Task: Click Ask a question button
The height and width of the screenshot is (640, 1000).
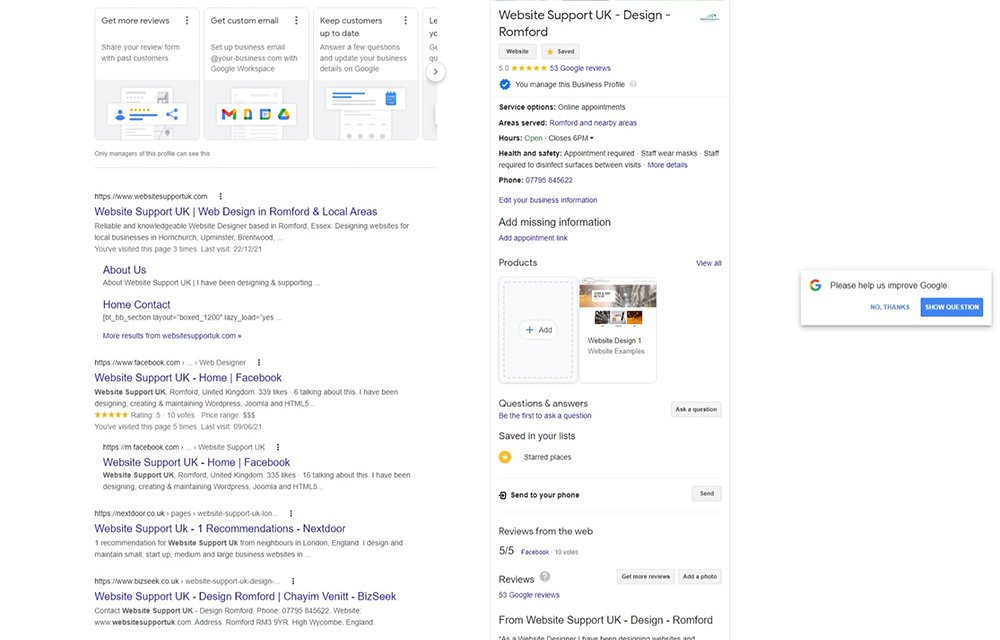Action: coord(696,409)
